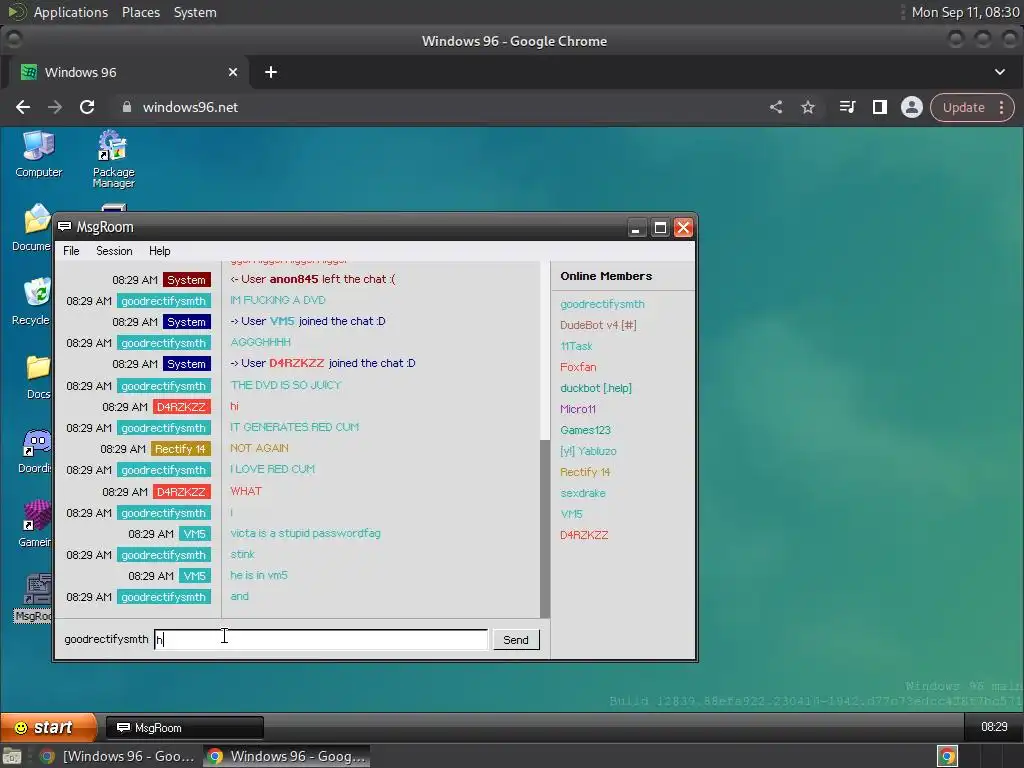
Task: Open the MsgRoom Session menu
Action: [114, 251]
